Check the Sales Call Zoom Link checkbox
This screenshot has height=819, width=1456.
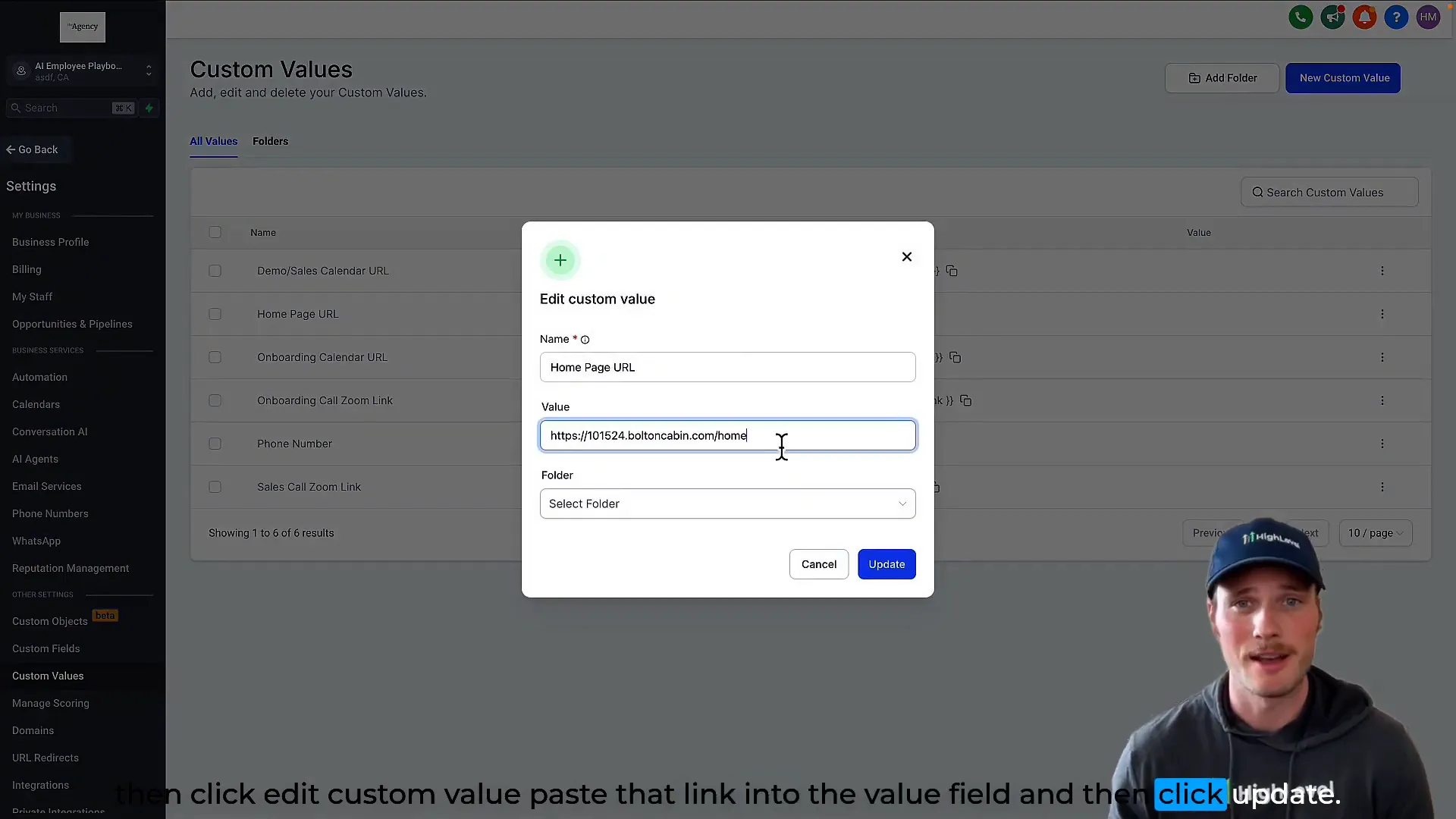[x=215, y=487]
